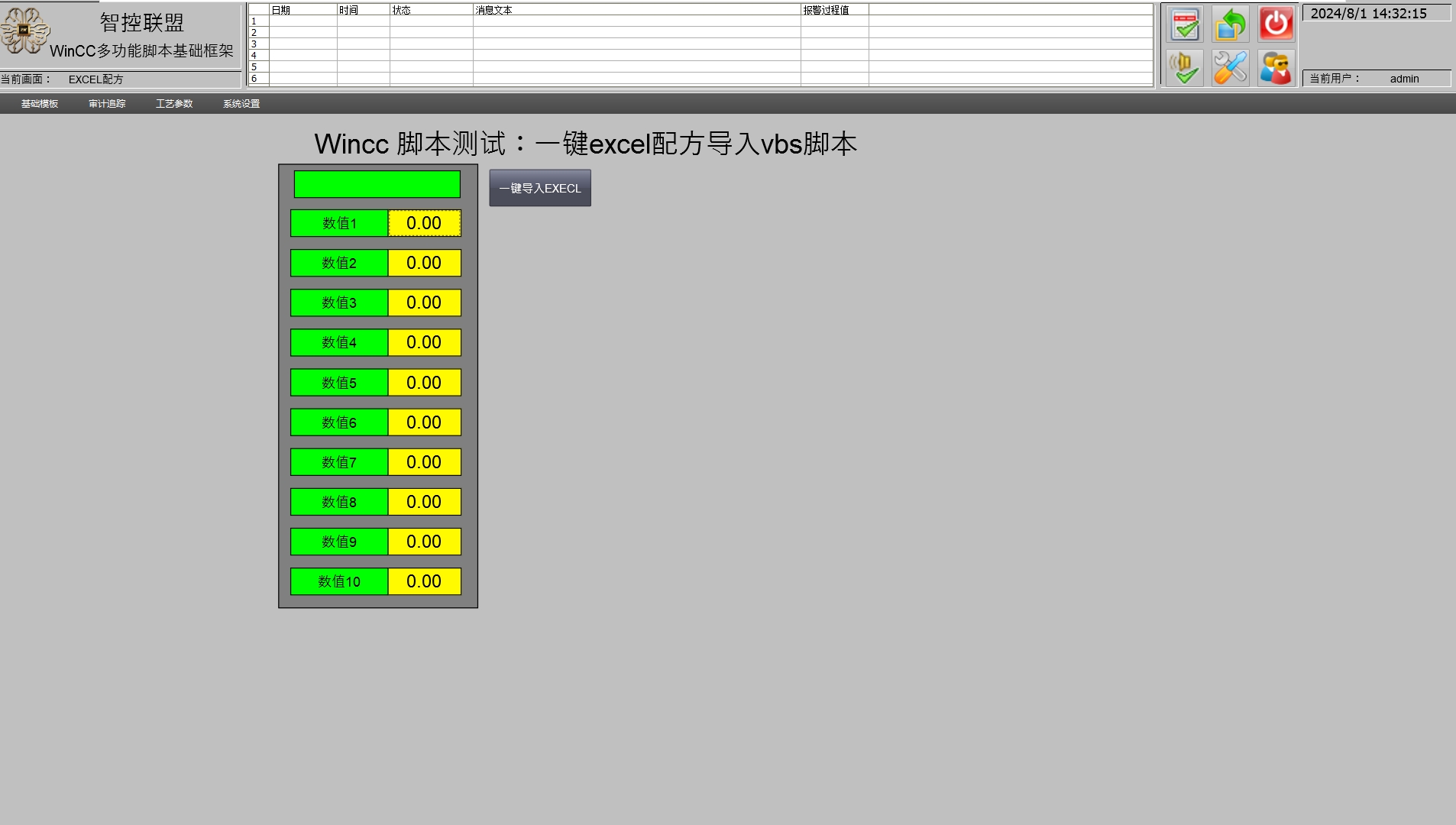Select row 1 in the alarm list
This screenshot has width=1456, height=825.
coord(535,21)
